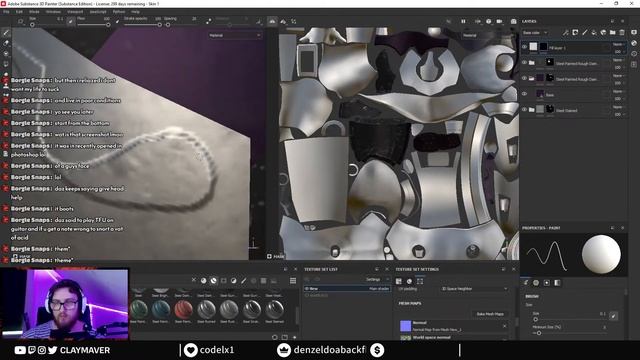640x360 pixels.
Task: Add a new paint layer with brush icon
Action: [x=584, y=33]
